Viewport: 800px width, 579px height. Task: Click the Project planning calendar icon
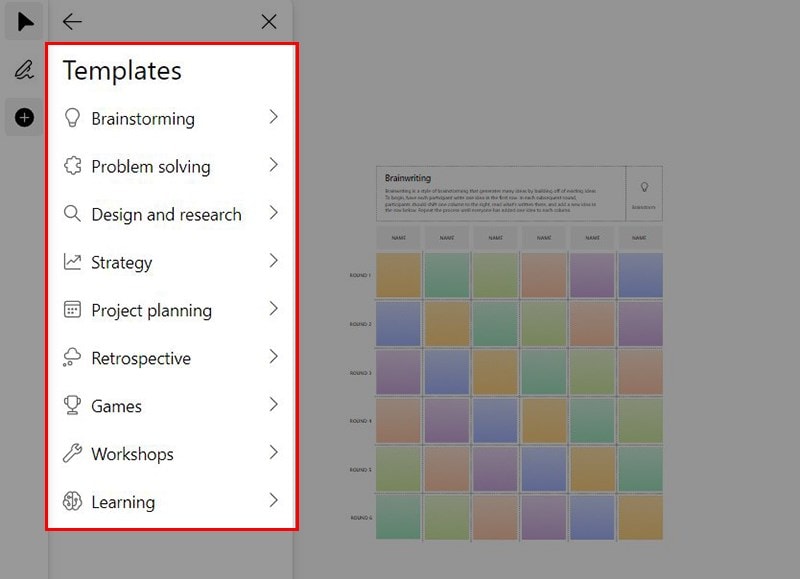[74, 310]
